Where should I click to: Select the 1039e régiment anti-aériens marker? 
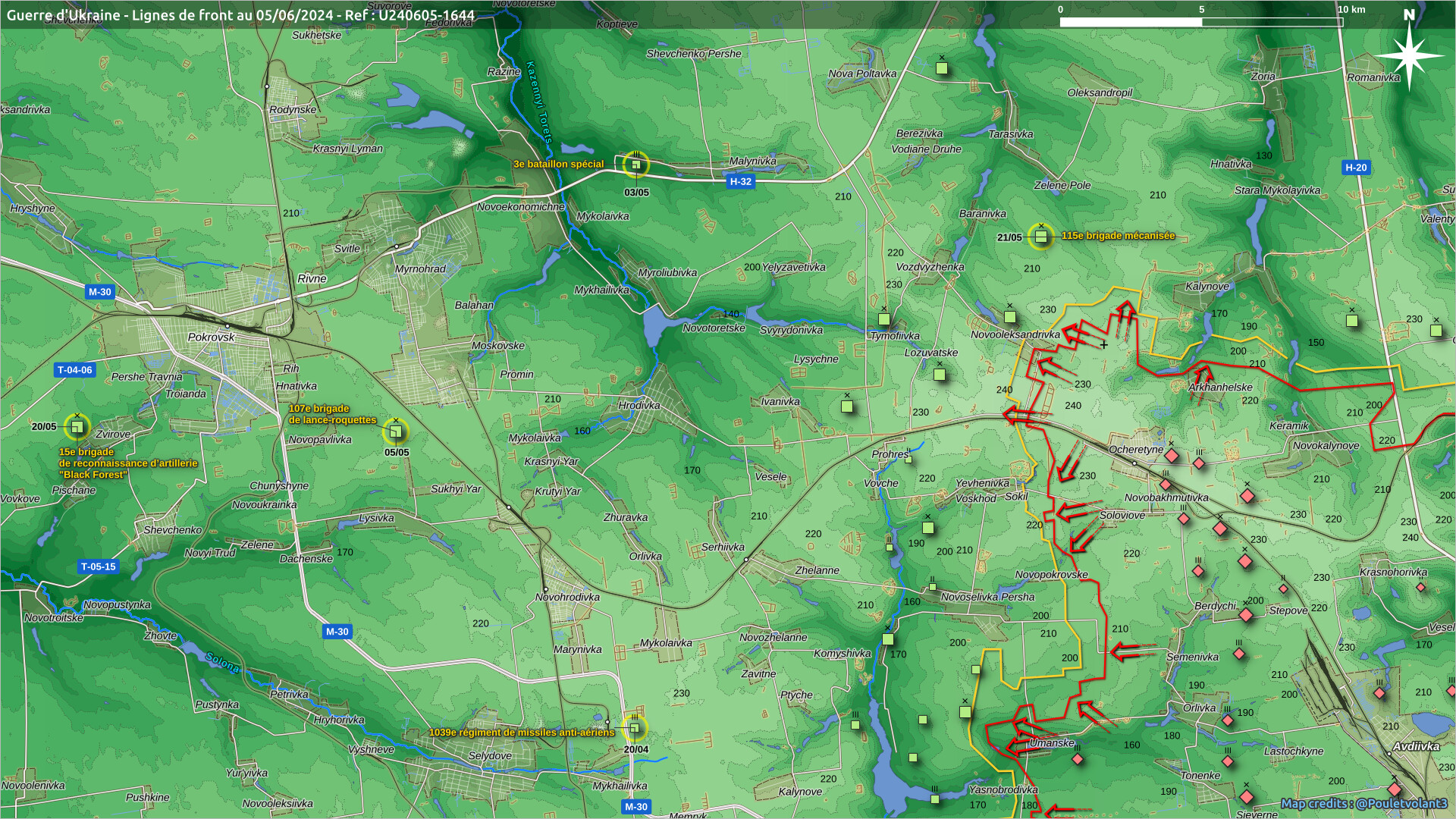pos(635,728)
